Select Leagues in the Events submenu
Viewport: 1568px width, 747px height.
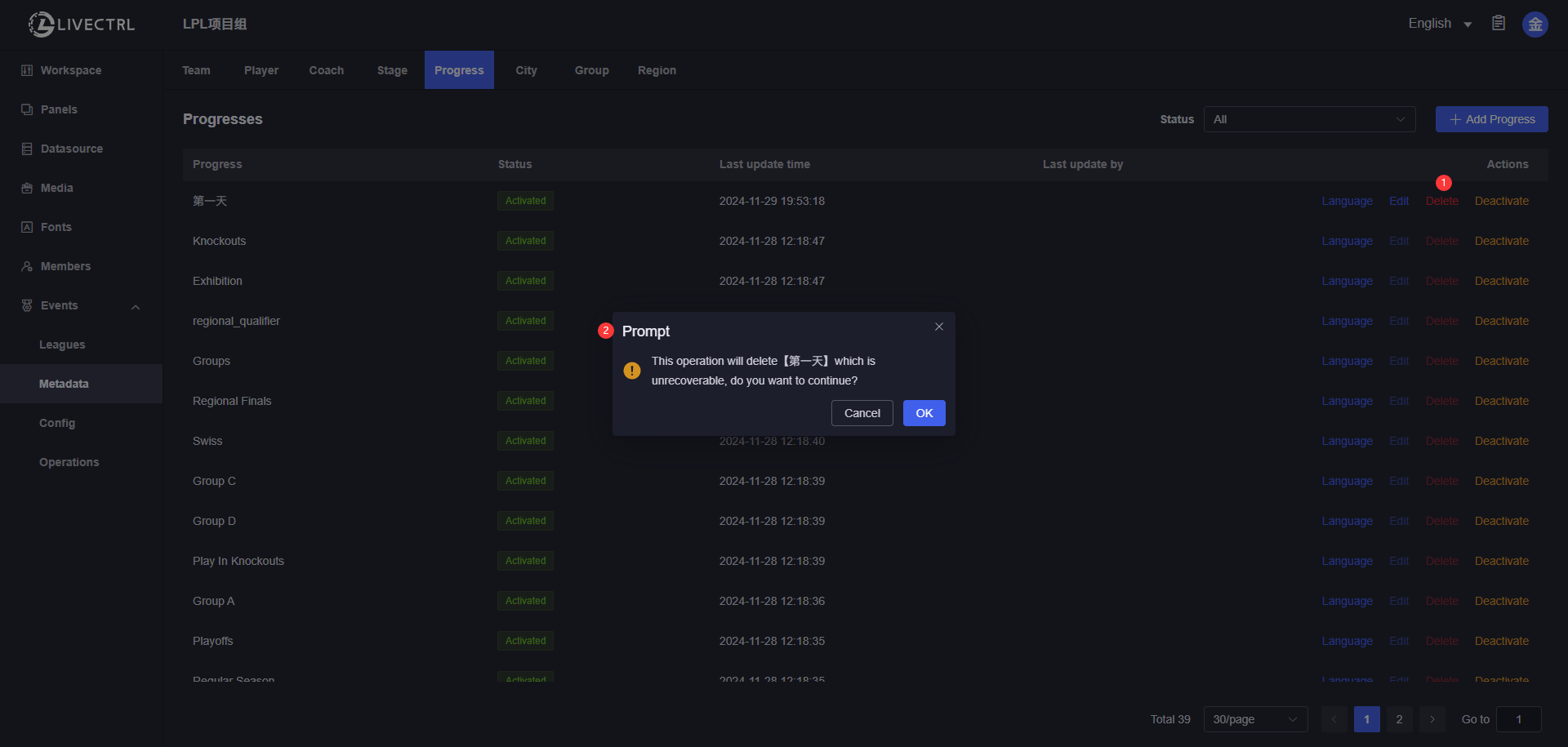coord(62,345)
